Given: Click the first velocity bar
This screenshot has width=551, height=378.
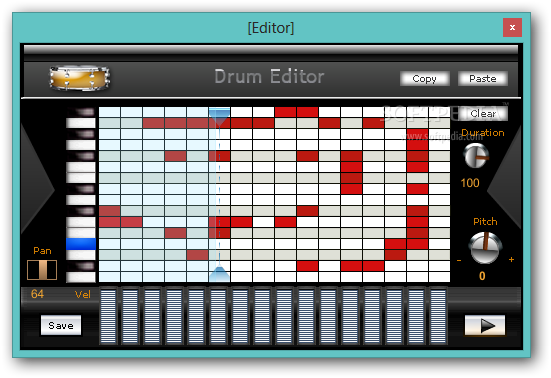Looking at the screenshot, I should coord(108,315).
